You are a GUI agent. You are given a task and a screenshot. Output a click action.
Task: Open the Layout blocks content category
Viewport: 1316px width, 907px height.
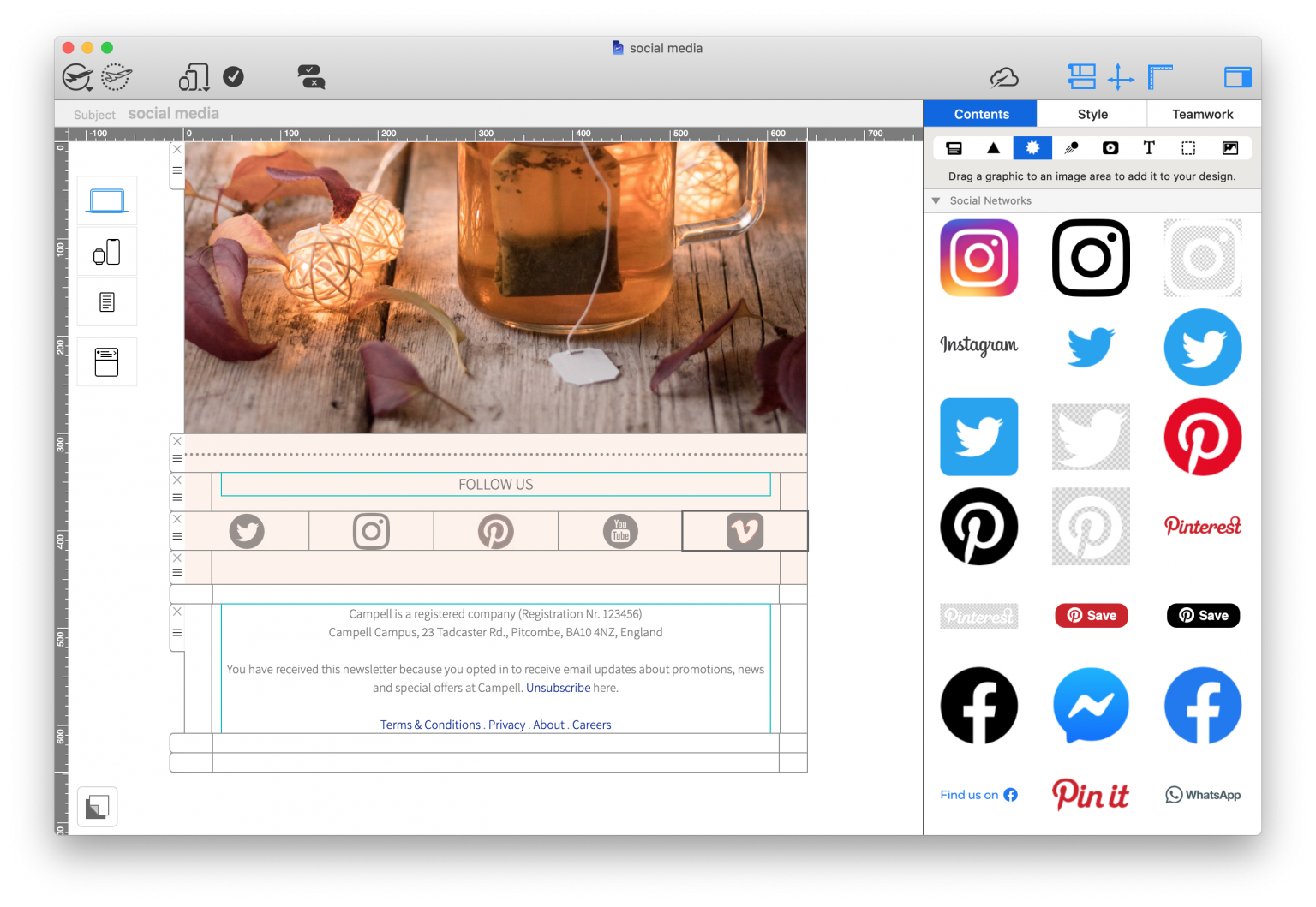[954, 147]
